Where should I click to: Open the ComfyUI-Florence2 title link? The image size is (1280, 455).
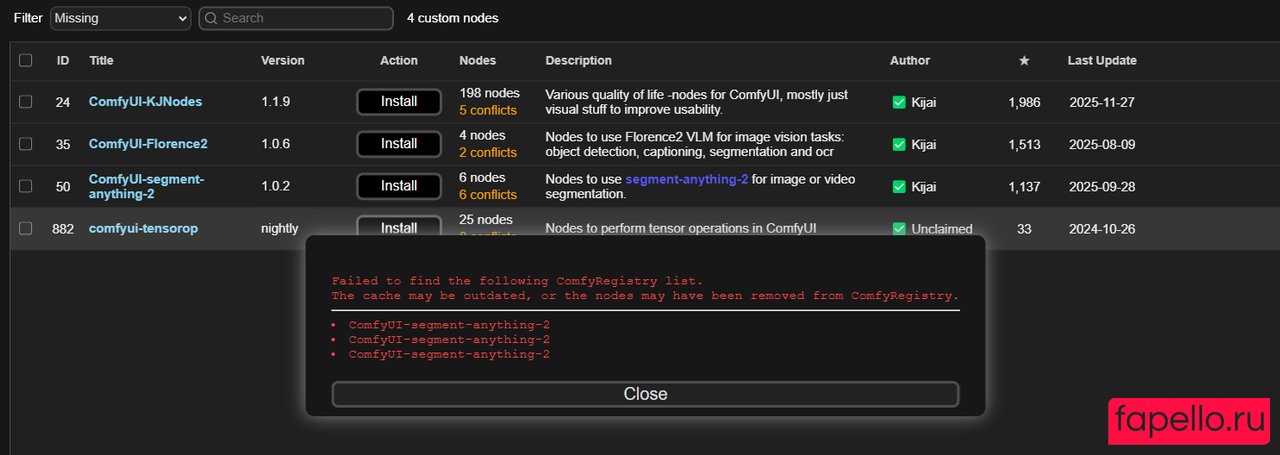click(x=148, y=144)
